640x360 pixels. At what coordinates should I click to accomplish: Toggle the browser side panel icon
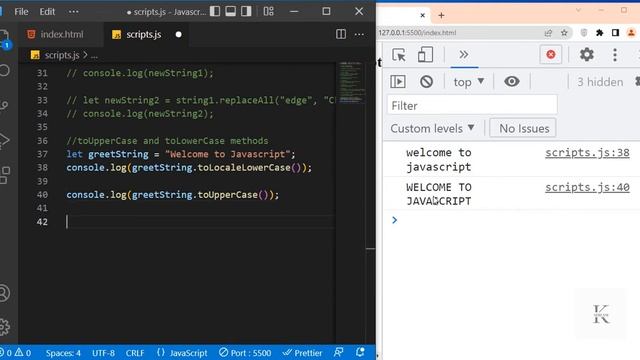(x=615, y=33)
